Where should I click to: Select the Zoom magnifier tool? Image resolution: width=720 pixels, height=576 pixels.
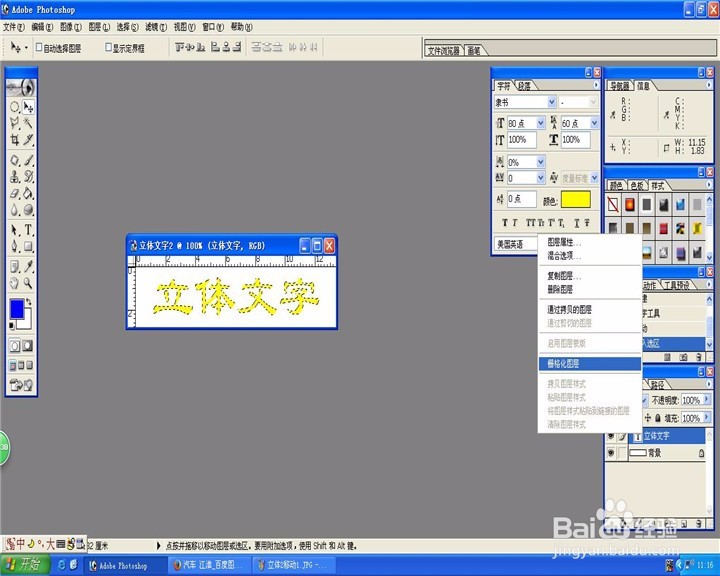pyautogui.click(x=28, y=283)
